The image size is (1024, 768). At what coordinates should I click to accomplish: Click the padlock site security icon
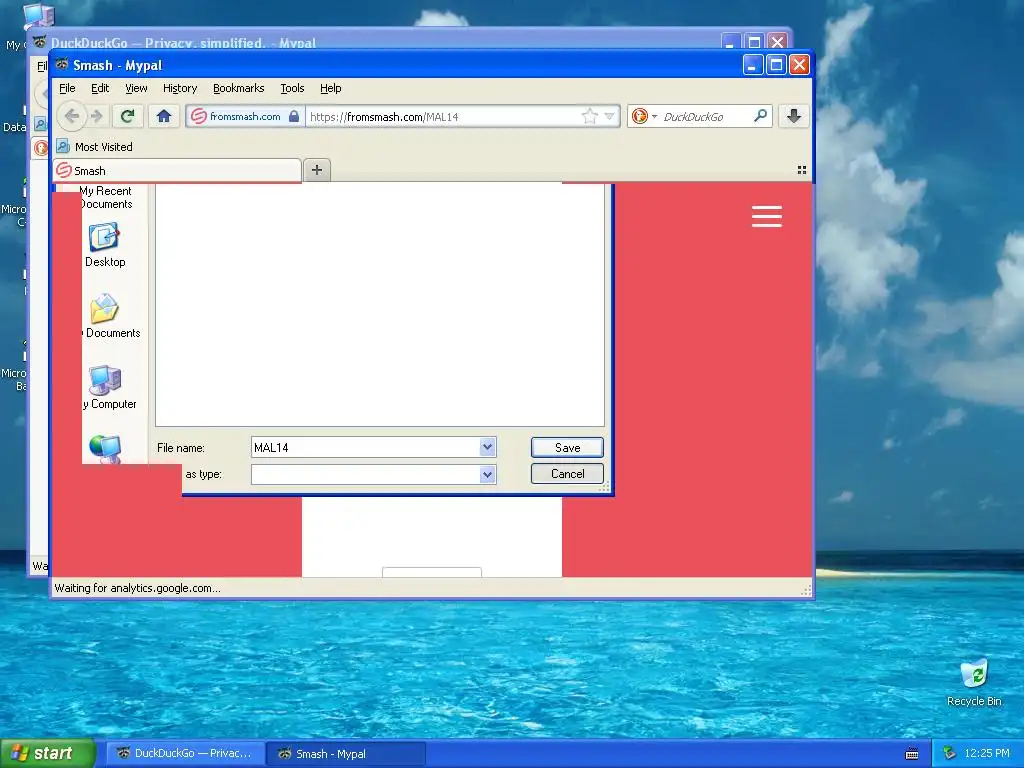tap(294, 116)
